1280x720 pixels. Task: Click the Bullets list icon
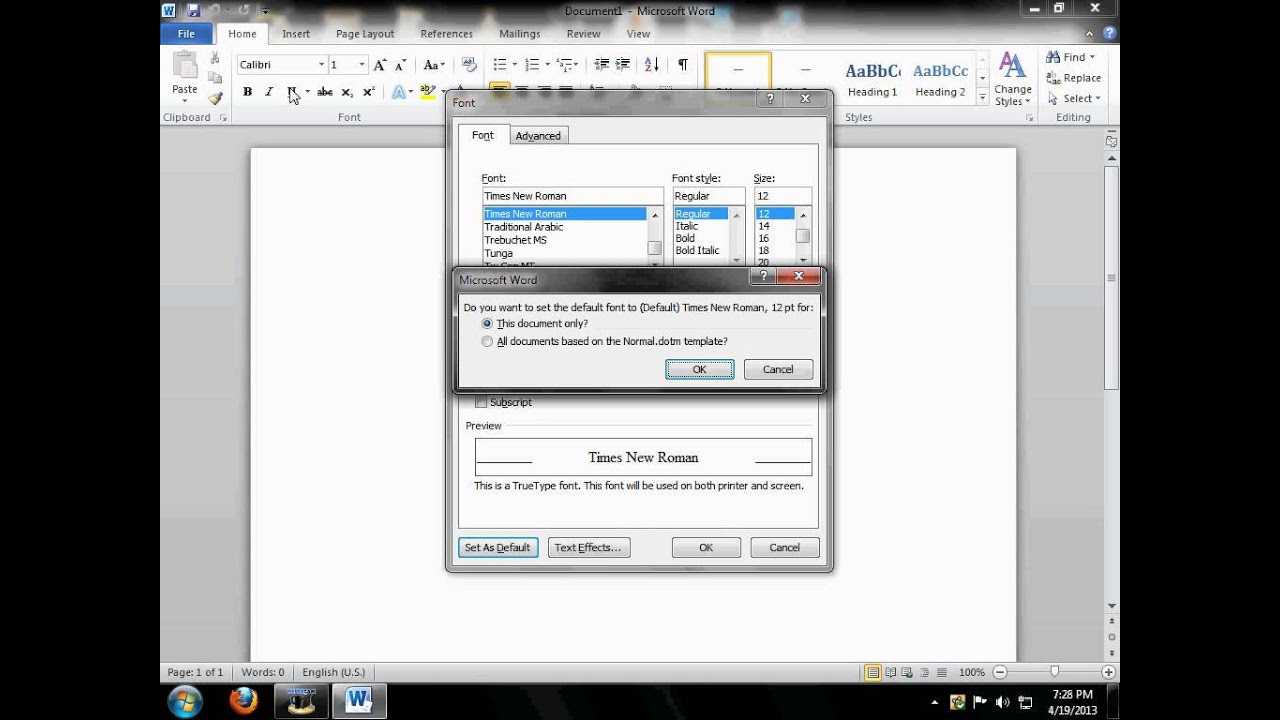(500, 64)
